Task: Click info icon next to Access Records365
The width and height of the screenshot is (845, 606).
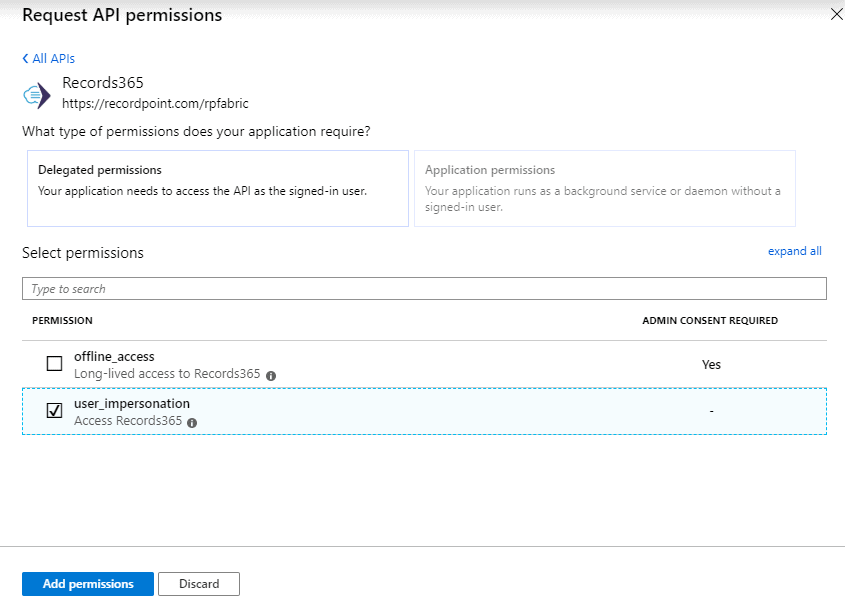Action: pos(192,422)
